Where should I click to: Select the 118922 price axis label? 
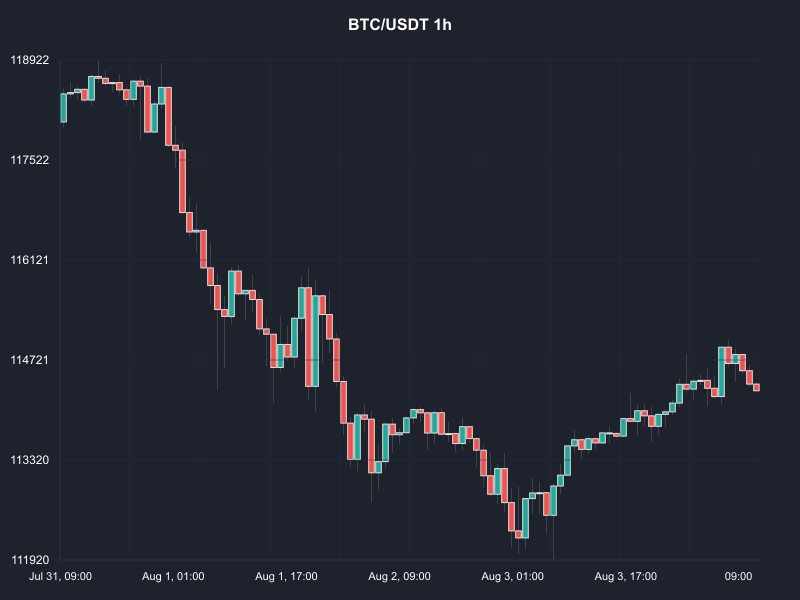coord(30,60)
